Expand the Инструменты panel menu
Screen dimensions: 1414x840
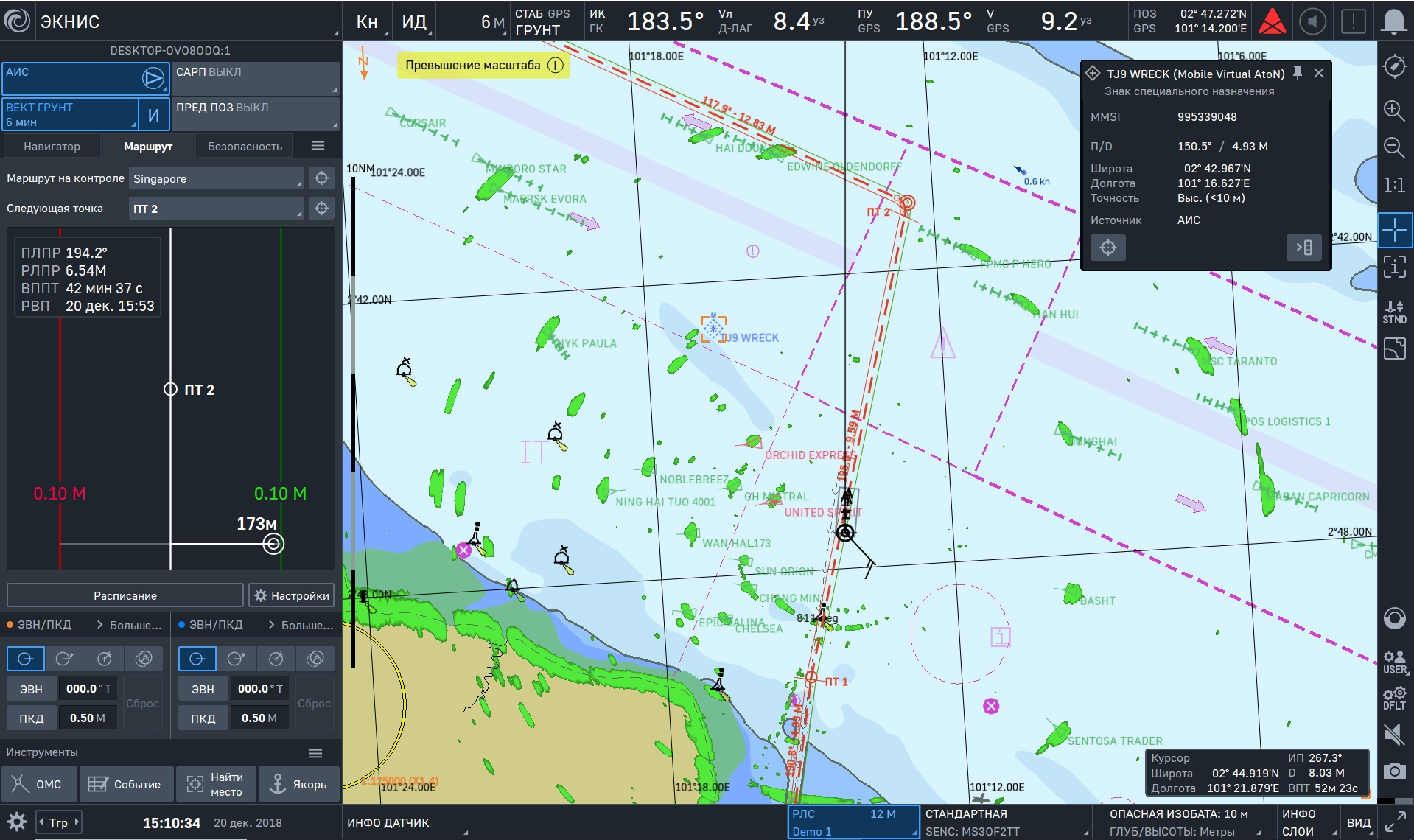(x=315, y=753)
